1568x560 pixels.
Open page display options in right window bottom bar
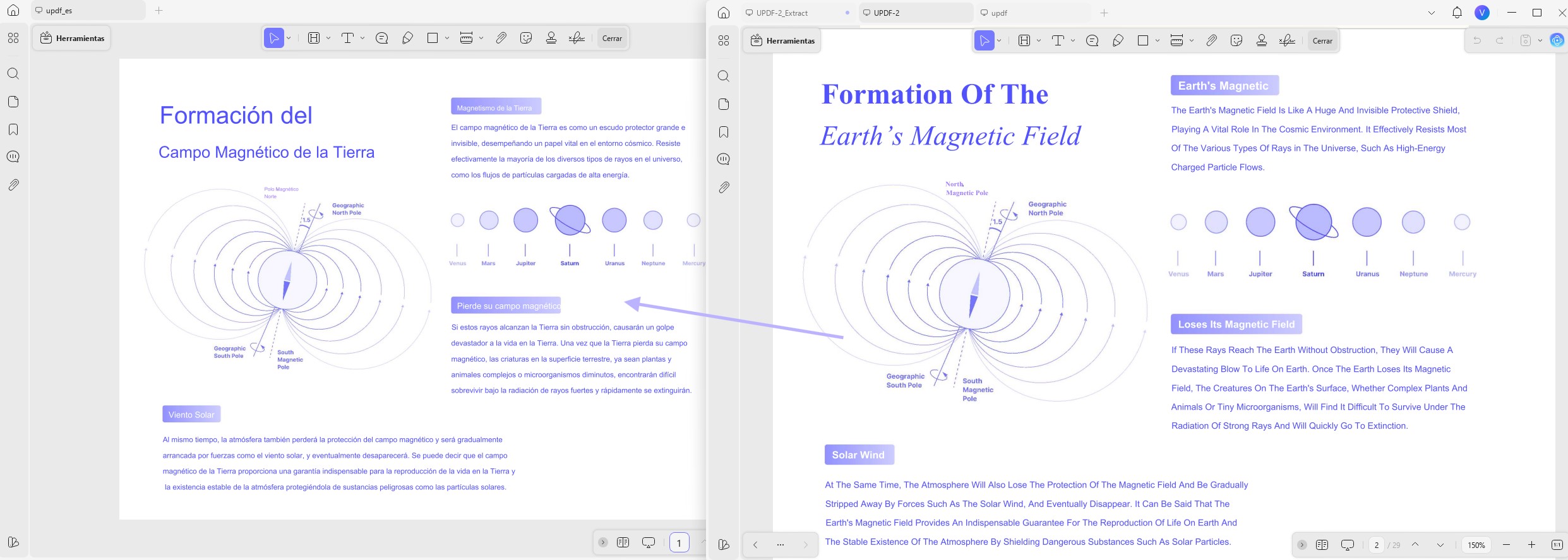(1322, 545)
